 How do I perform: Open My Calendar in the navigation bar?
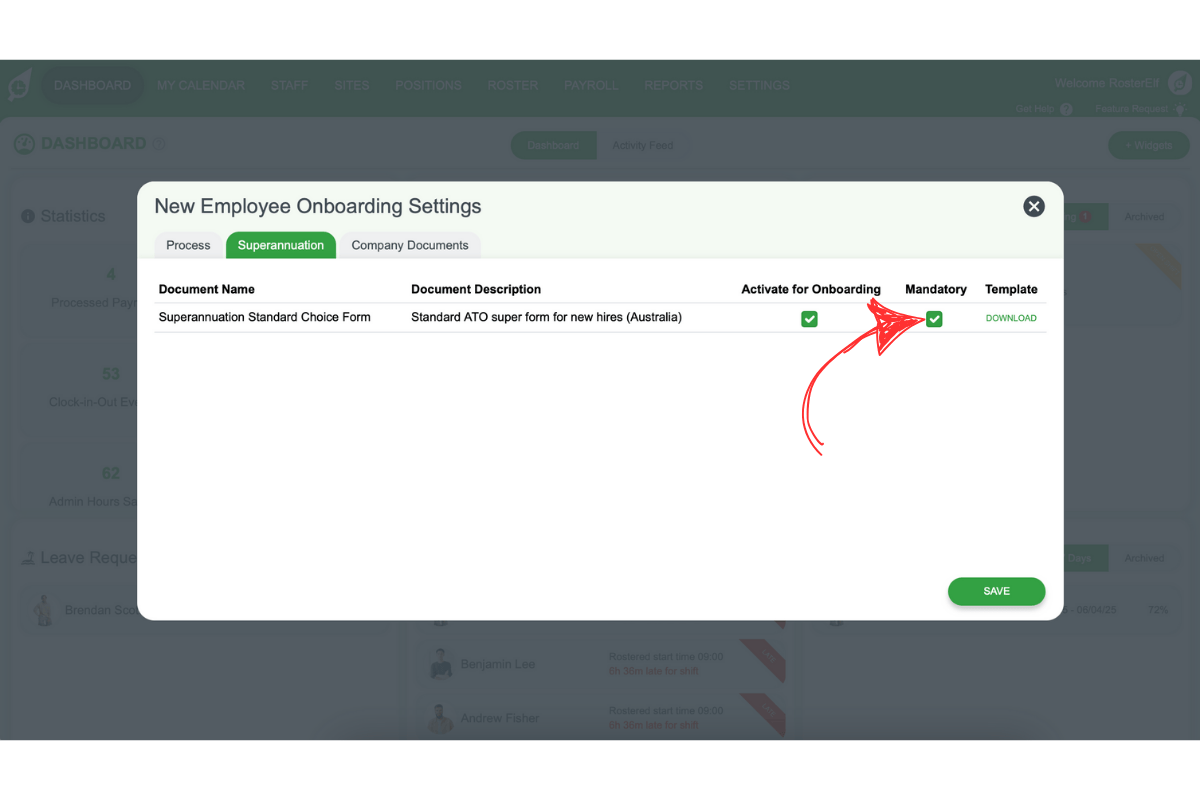coord(201,85)
